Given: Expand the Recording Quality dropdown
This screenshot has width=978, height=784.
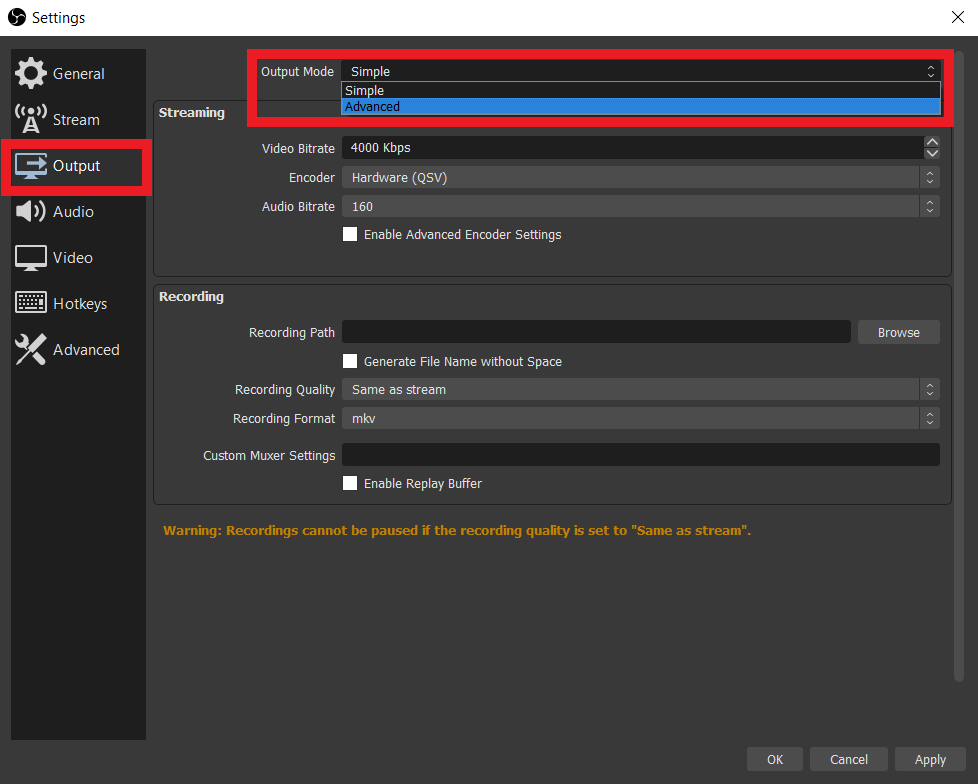Looking at the screenshot, I should pyautogui.click(x=640, y=389).
